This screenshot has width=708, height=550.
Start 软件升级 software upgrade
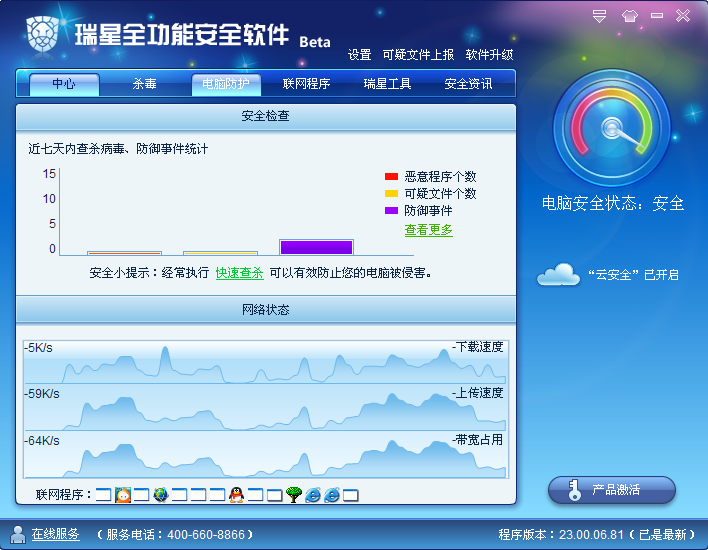tap(489, 55)
